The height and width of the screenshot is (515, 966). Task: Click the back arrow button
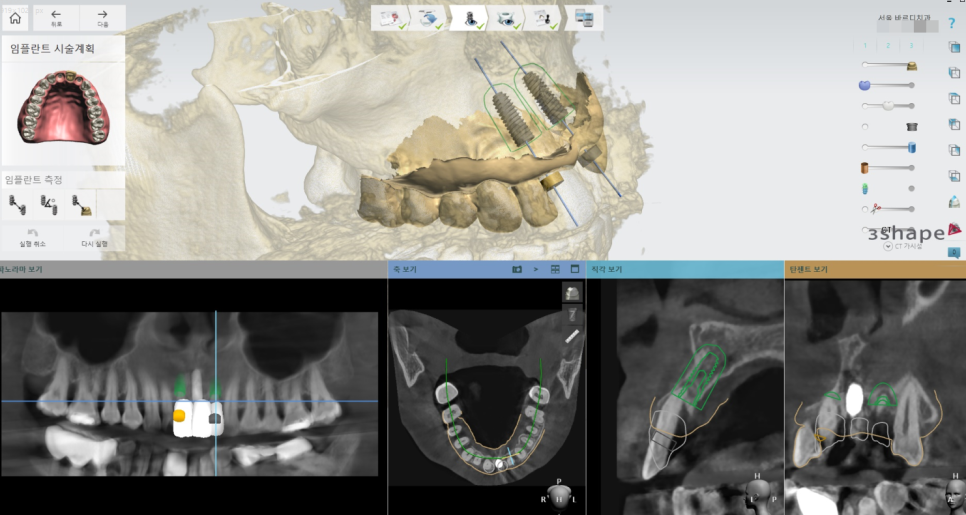pos(56,17)
